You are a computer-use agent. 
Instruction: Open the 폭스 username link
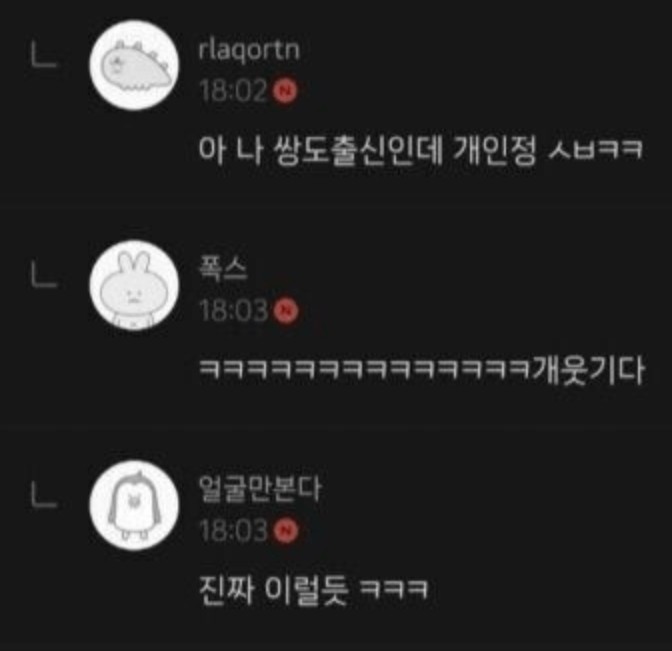(223, 269)
